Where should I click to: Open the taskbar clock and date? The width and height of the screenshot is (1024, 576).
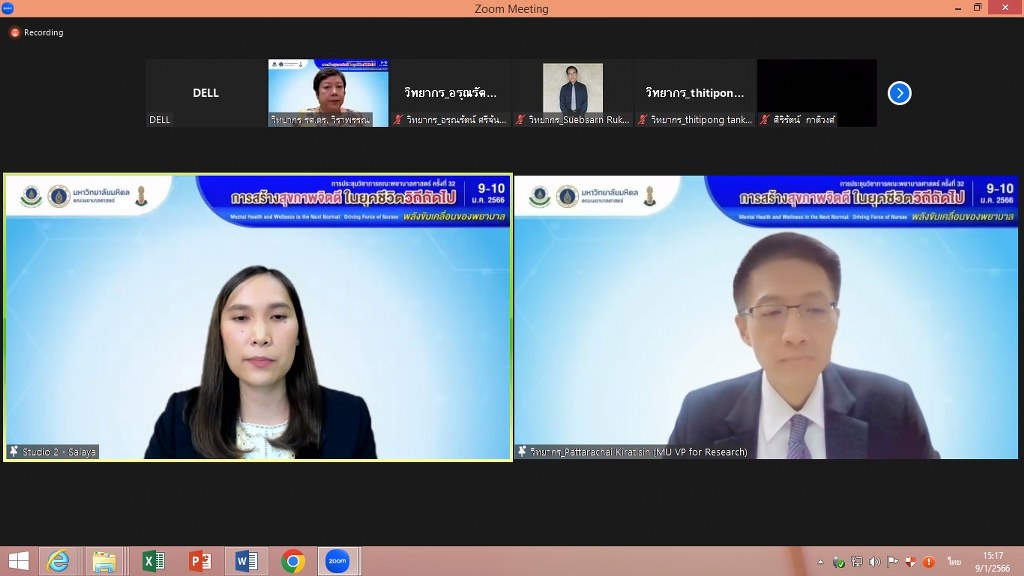(992, 561)
